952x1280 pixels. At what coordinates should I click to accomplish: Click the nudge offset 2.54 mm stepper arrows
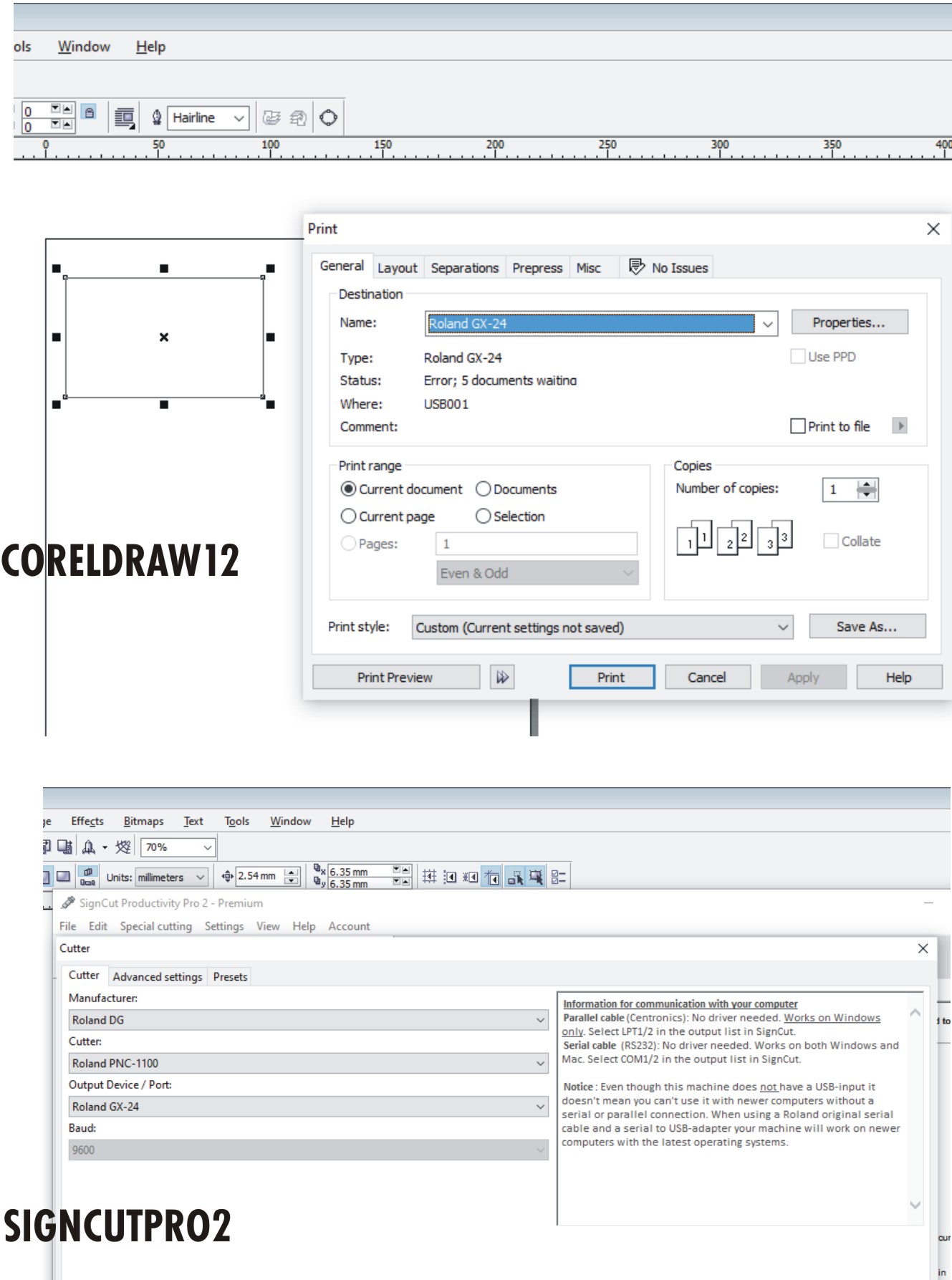[x=292, y=876]
